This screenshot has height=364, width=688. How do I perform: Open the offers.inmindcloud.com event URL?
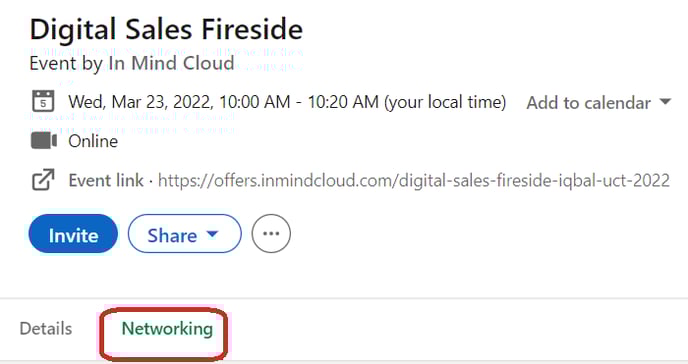(414, 180)
